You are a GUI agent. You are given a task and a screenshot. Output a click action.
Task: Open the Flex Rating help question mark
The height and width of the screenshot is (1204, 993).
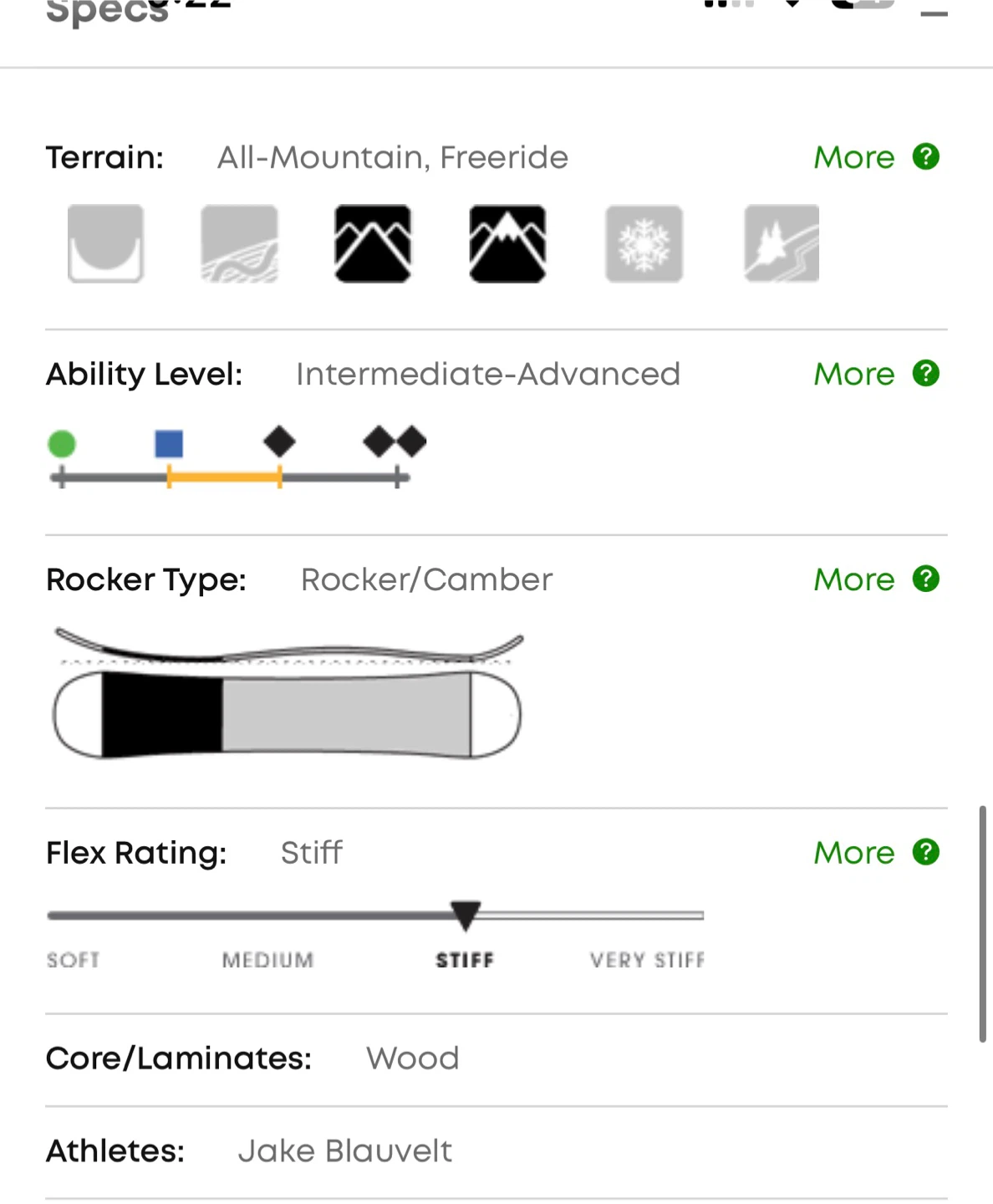click(x=926, y=852)
